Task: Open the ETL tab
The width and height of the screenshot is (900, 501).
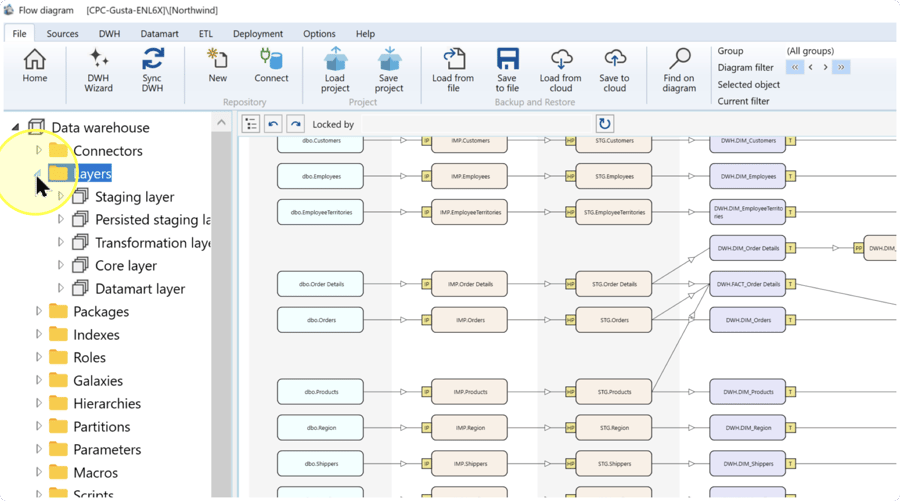Action: [x=205, y=33]
